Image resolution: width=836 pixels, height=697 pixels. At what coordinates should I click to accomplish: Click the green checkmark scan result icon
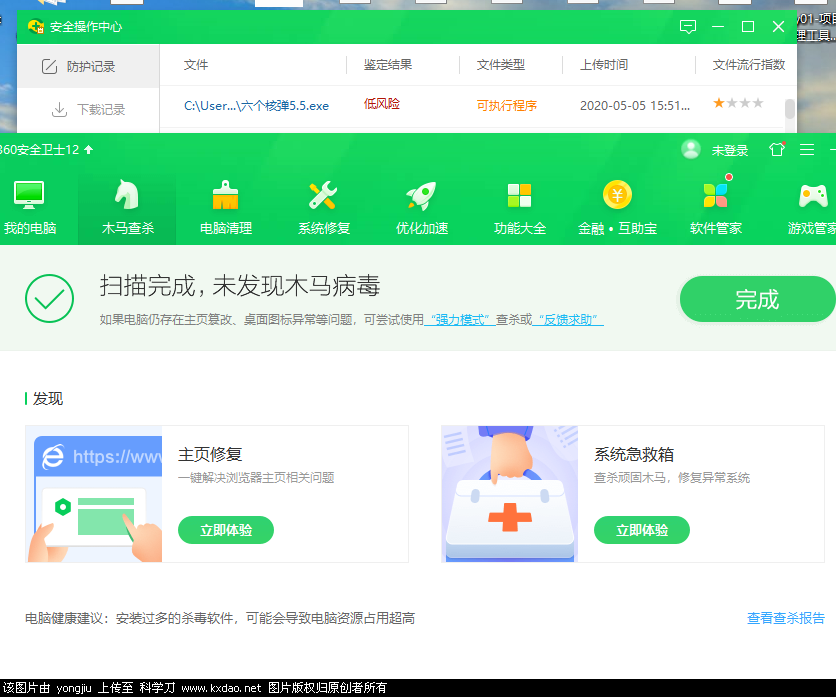coord(49,298)
